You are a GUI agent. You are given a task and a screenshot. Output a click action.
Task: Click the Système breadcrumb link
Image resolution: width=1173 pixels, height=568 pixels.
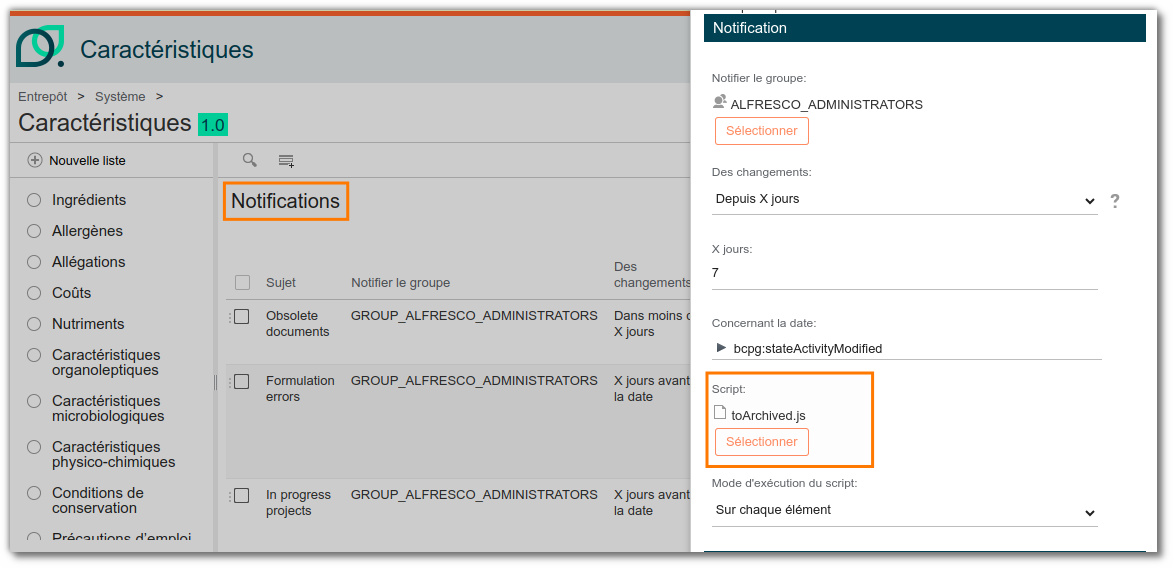tap(120, 97)
